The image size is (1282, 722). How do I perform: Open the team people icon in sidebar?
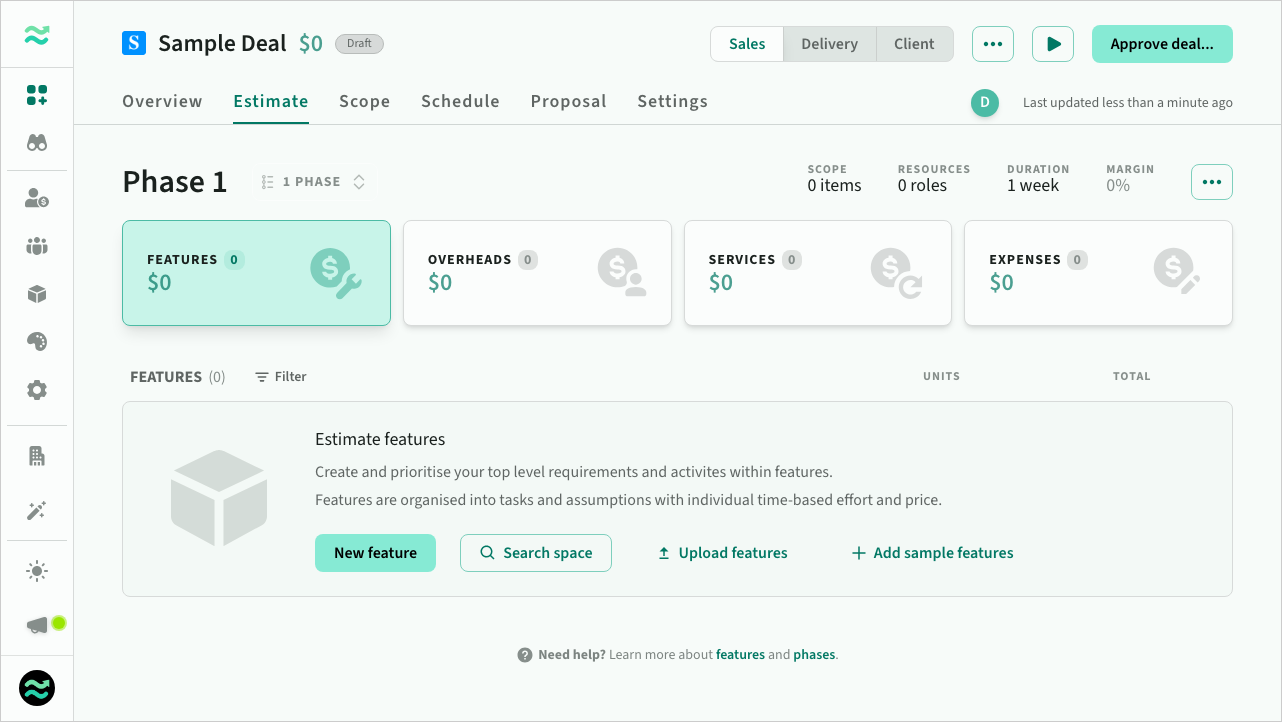click(37, 246)
